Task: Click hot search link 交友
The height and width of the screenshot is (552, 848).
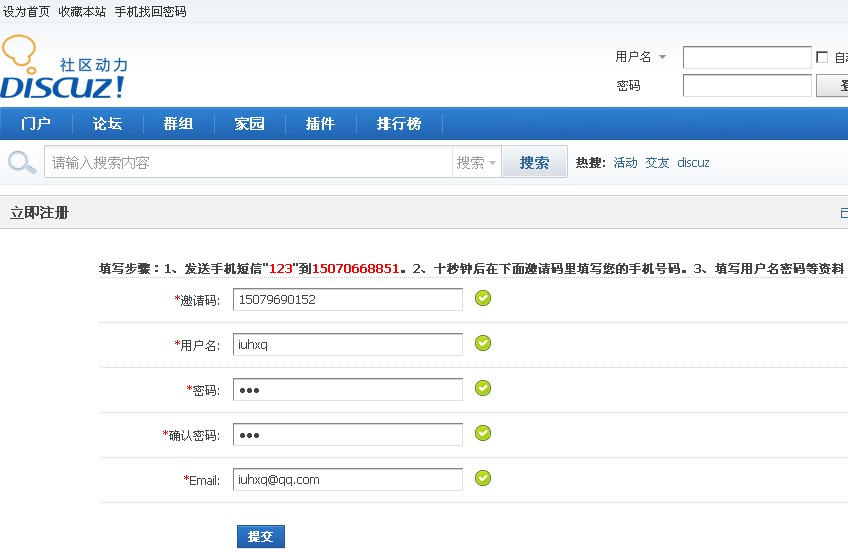Action: pos(657,163)
